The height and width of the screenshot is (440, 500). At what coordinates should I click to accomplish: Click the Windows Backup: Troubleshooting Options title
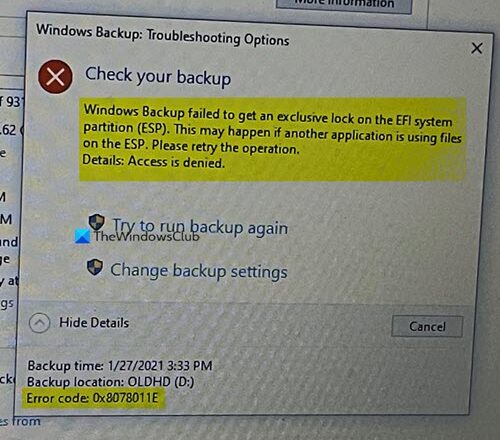(x=163, y=35)
